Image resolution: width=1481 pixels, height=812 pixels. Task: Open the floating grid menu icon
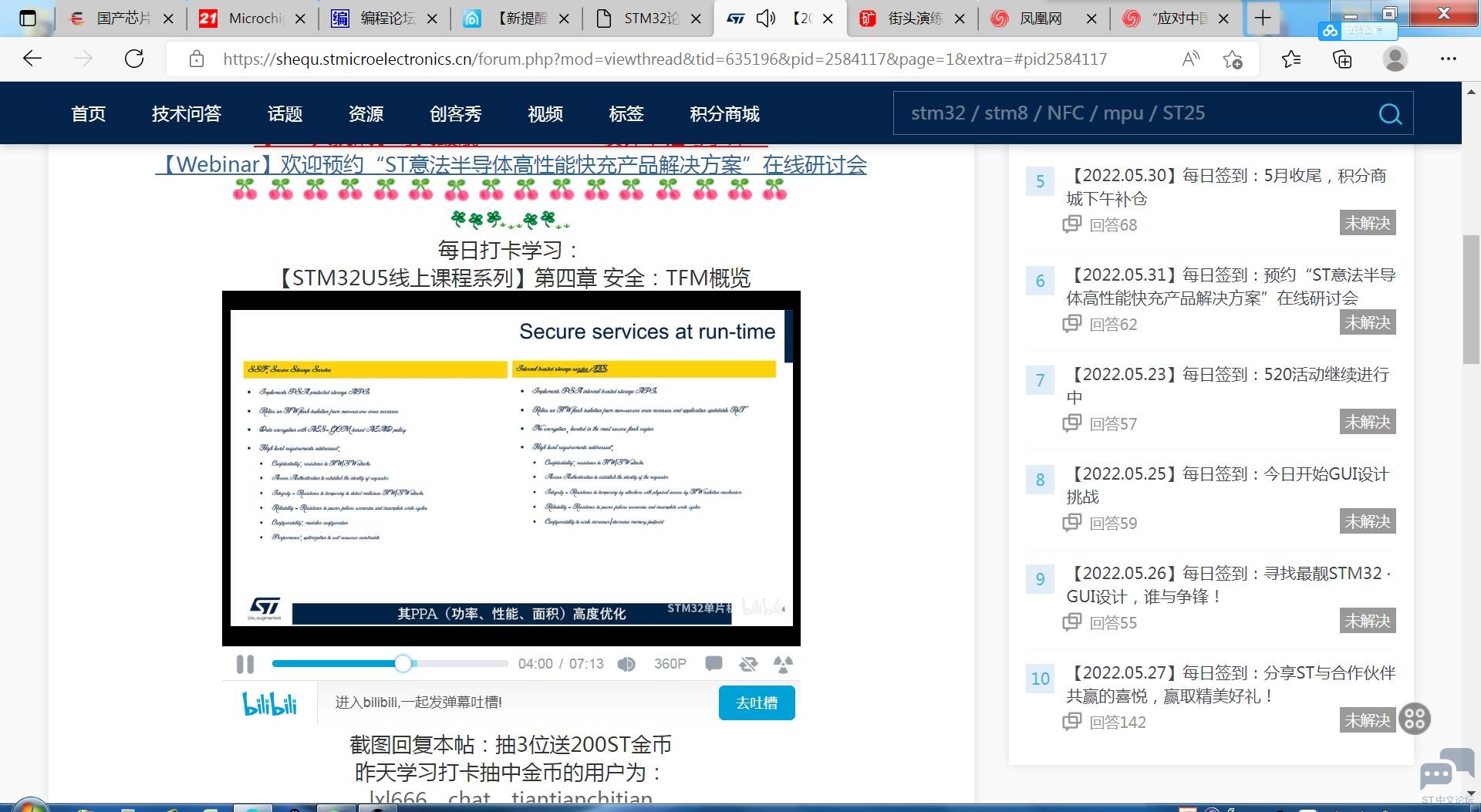pos(1415,719)
